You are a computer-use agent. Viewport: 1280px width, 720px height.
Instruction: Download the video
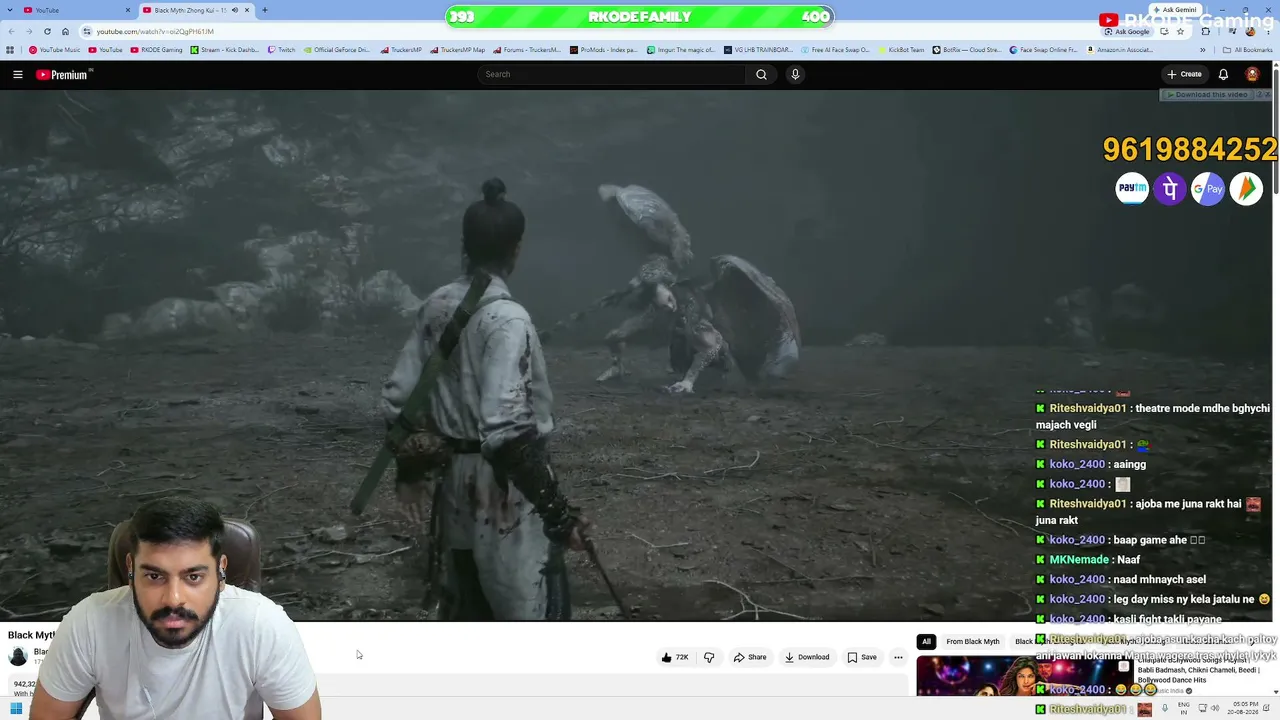click(x=806, y=657)
